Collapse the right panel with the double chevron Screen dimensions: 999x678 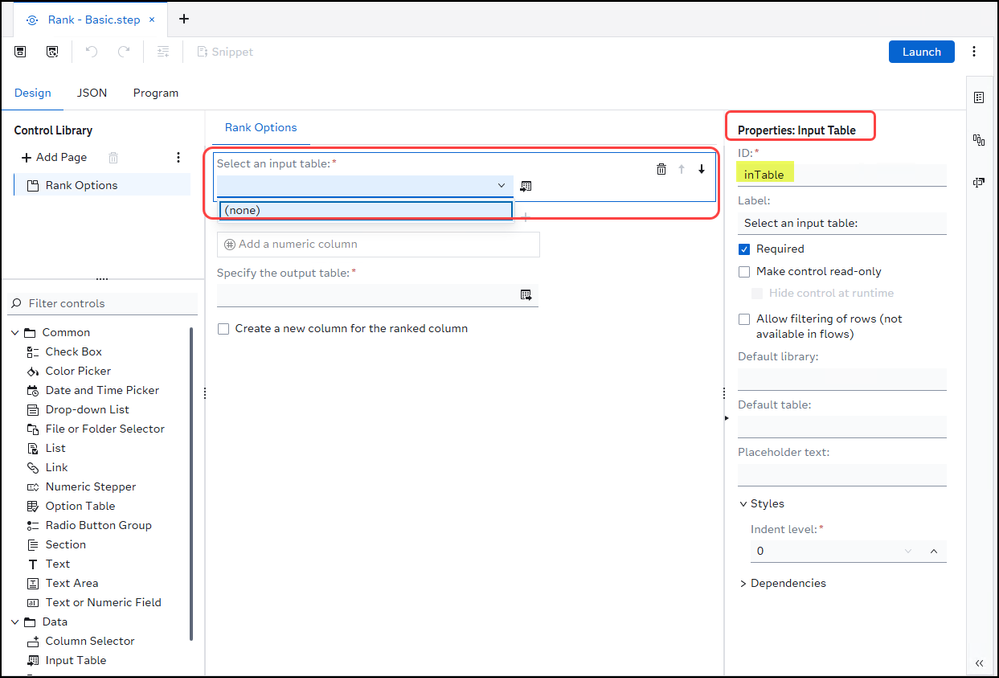(x=979, y=663)
